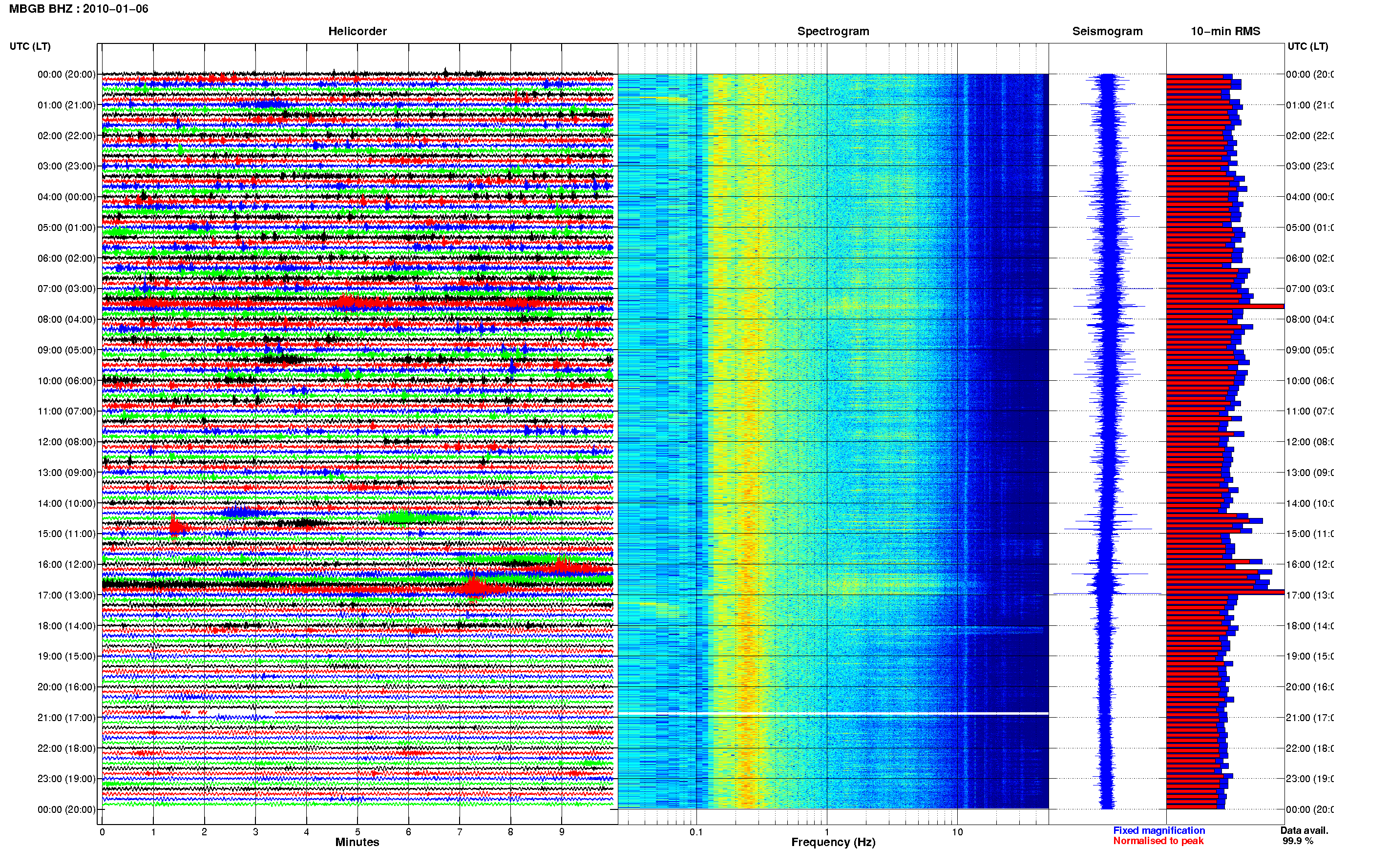Viewport: 1389px width, 868px height.
Task: Click left time label '19:00 (15:00)'
Action: click(x=66, y=656)
